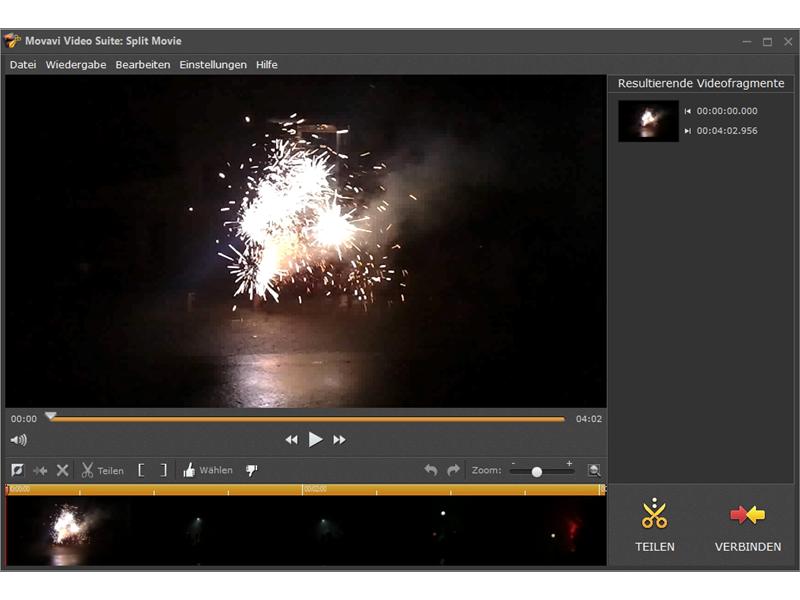Select the resulting video fragment thumbnail
This screenshot has width=800, height=600.
[x=648, y=121]
